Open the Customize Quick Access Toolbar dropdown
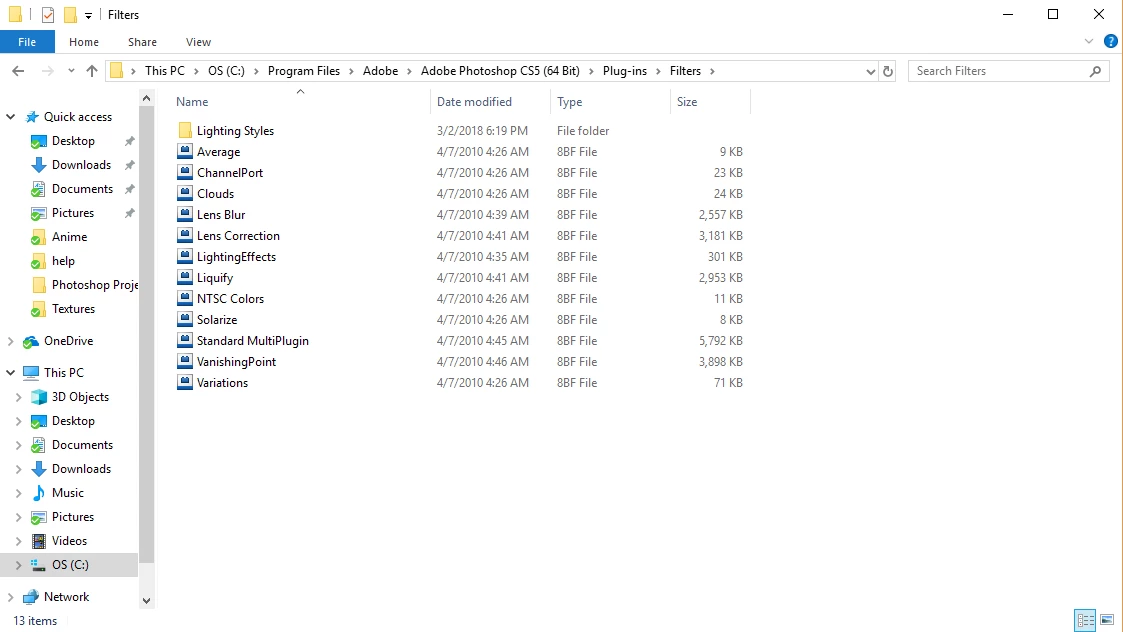This screenshot has height=632, width=1123. click(x=88, y=15)
